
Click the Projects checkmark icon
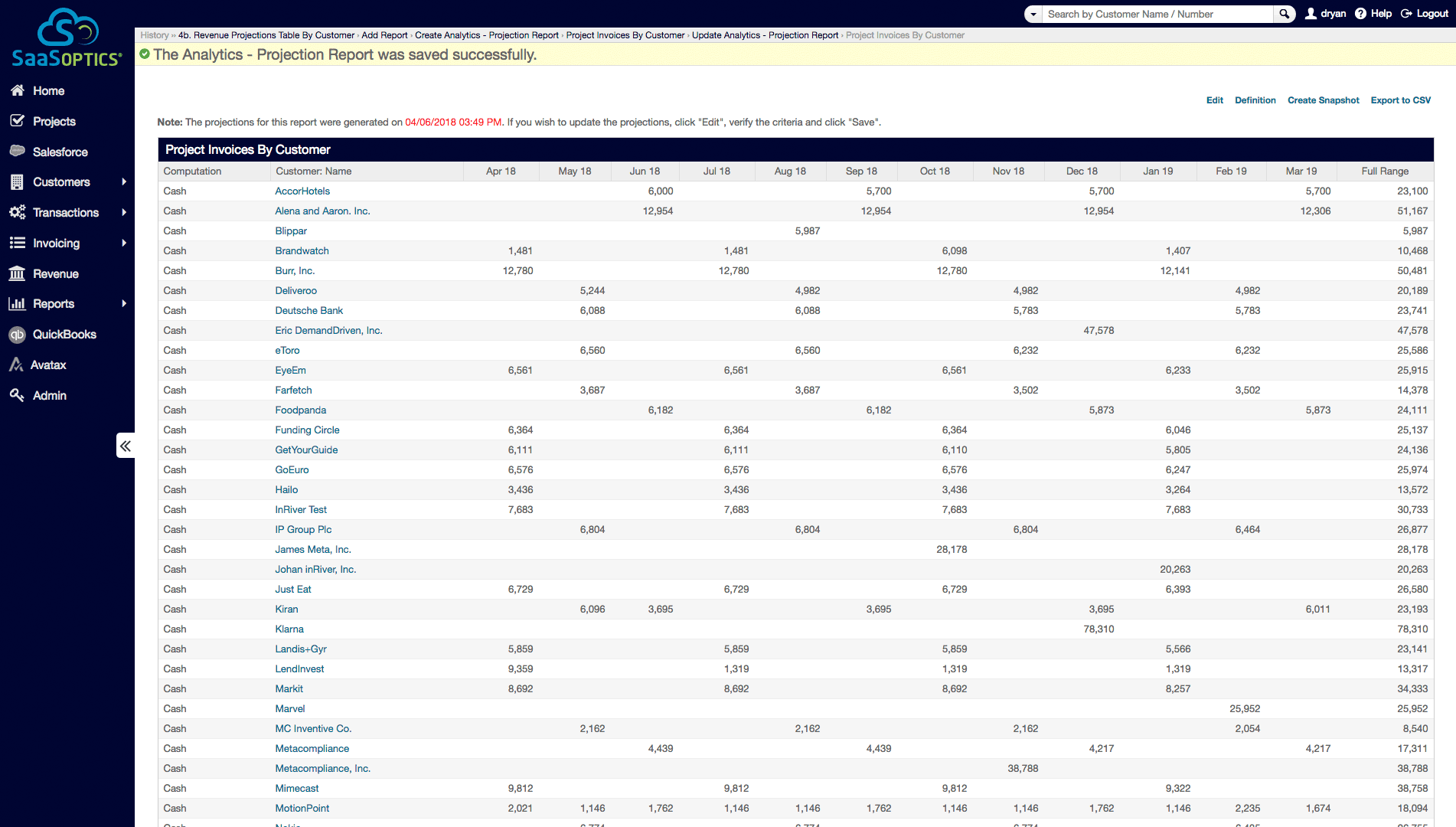pyautogui.click(x=18, y=121)
